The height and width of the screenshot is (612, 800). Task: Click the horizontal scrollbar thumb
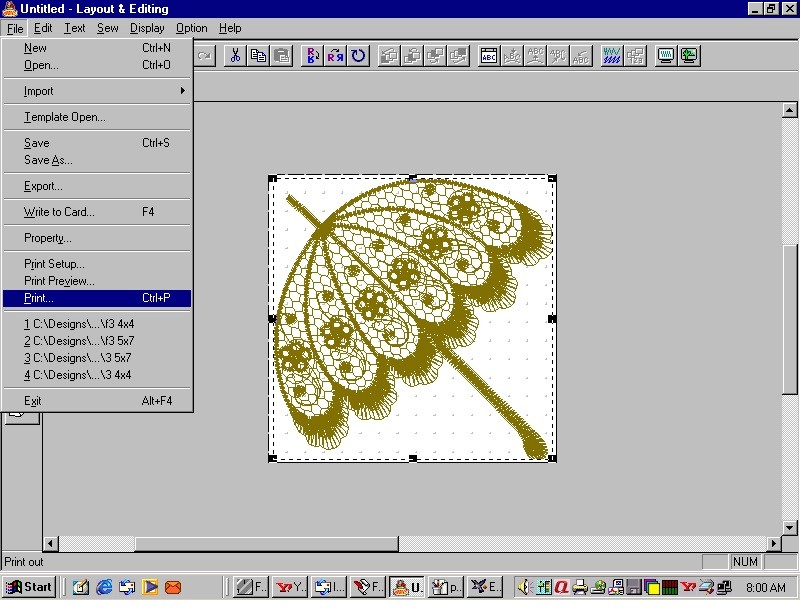tap(266, 544)
